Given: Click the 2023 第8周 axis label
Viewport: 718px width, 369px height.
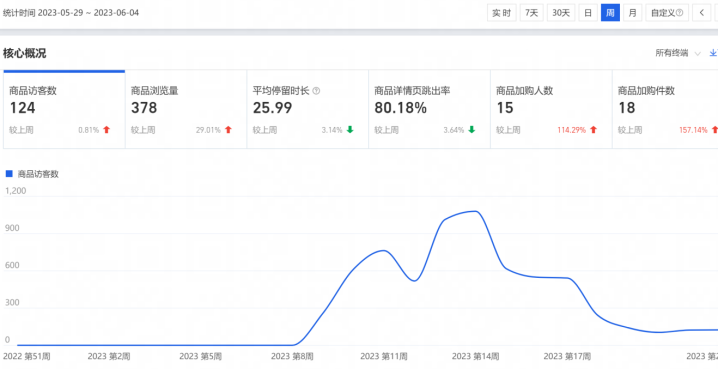Looking at the screenshot, I should (292, 356).
